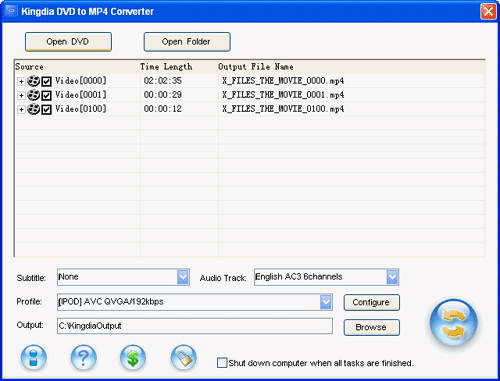Open a folder with Open Folder button
Image resolution: width=500 pixels, height=381 pixels.
[x=187, y=42]
